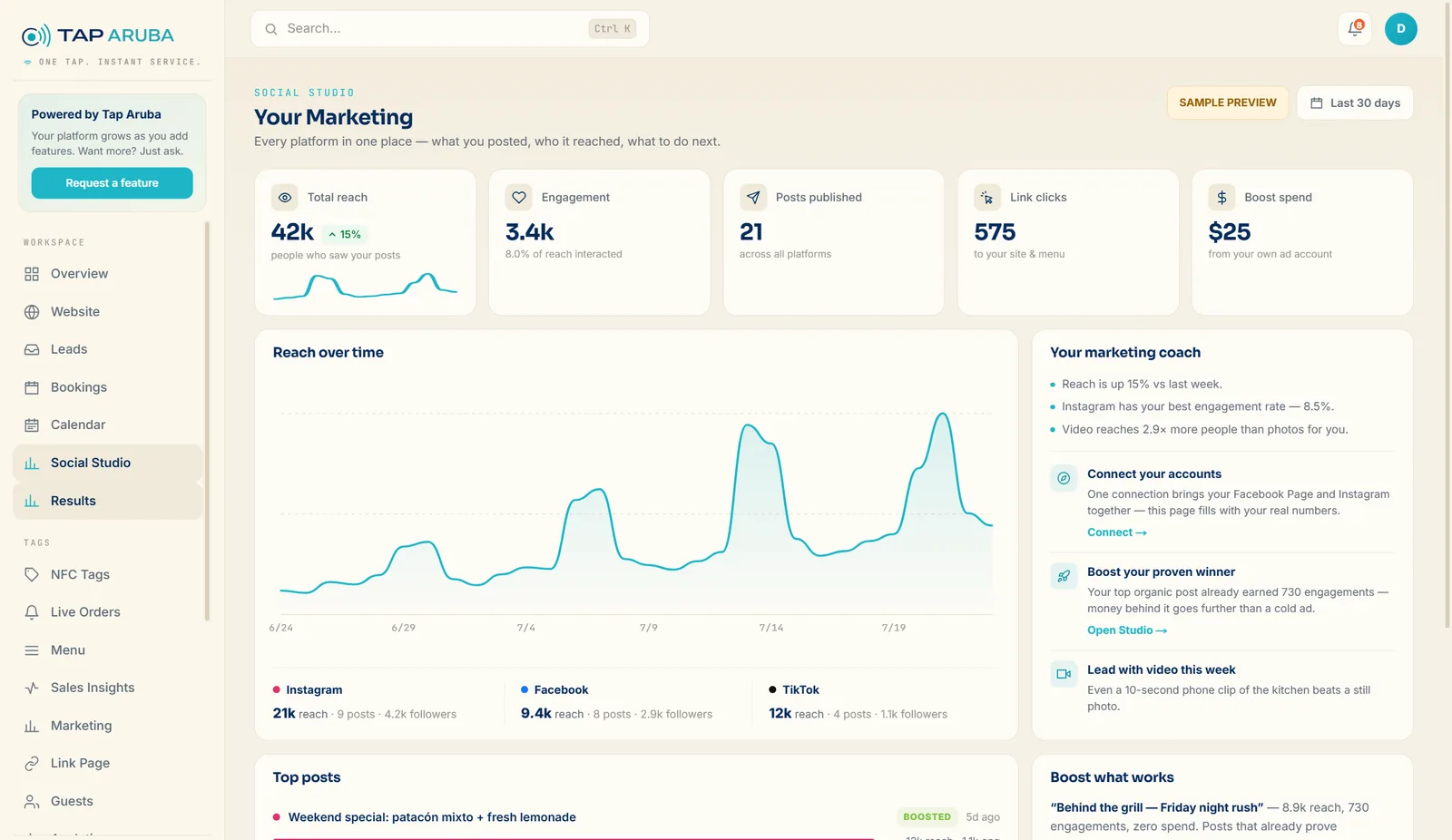
Task: Click the 9.4k Facebook reach figure
Action: coord(535,714)
